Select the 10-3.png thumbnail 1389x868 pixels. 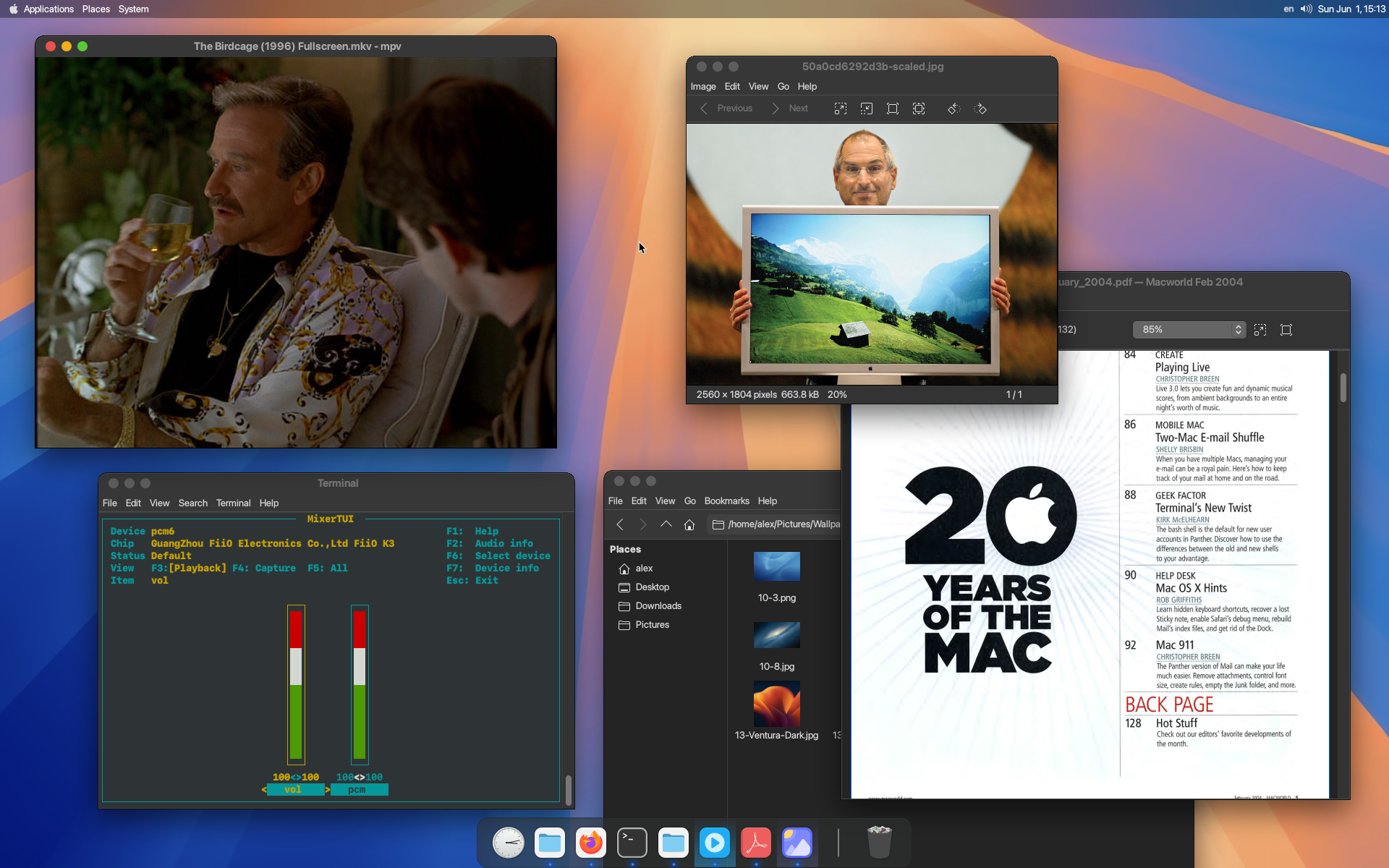click(776, 567)
